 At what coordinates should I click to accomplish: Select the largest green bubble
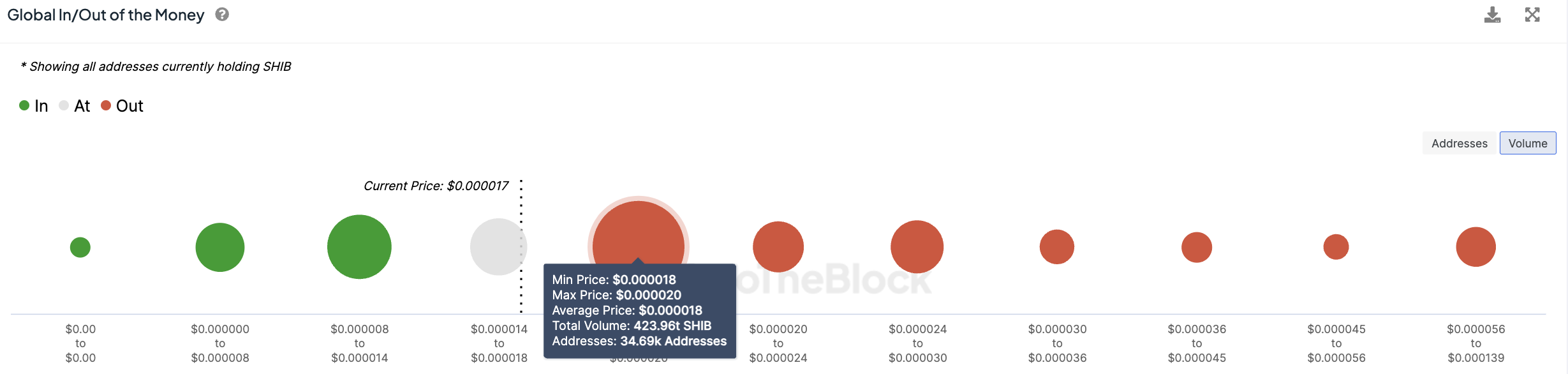click(x=359, y=247)
